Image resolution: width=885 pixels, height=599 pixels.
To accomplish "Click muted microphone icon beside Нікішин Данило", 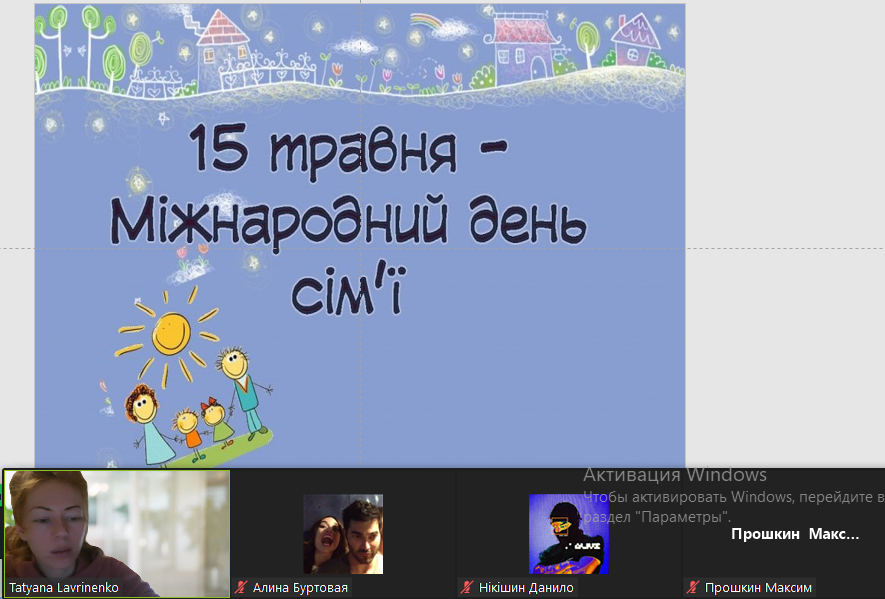I will 465,588.
